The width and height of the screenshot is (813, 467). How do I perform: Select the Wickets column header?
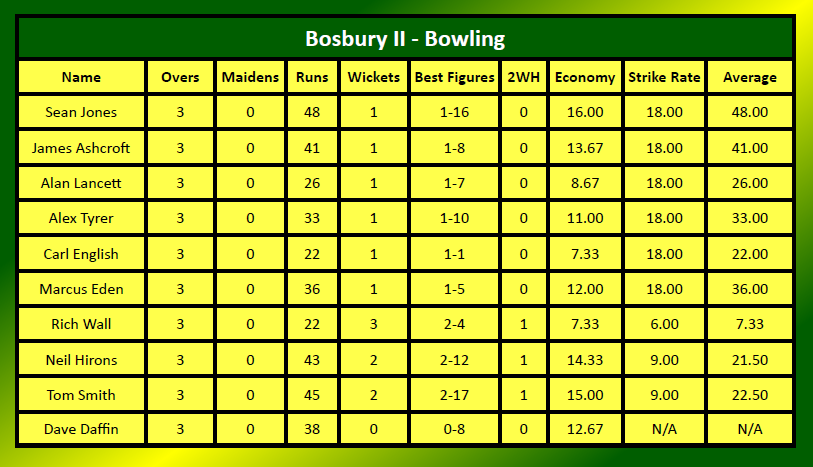coord(374,77)
